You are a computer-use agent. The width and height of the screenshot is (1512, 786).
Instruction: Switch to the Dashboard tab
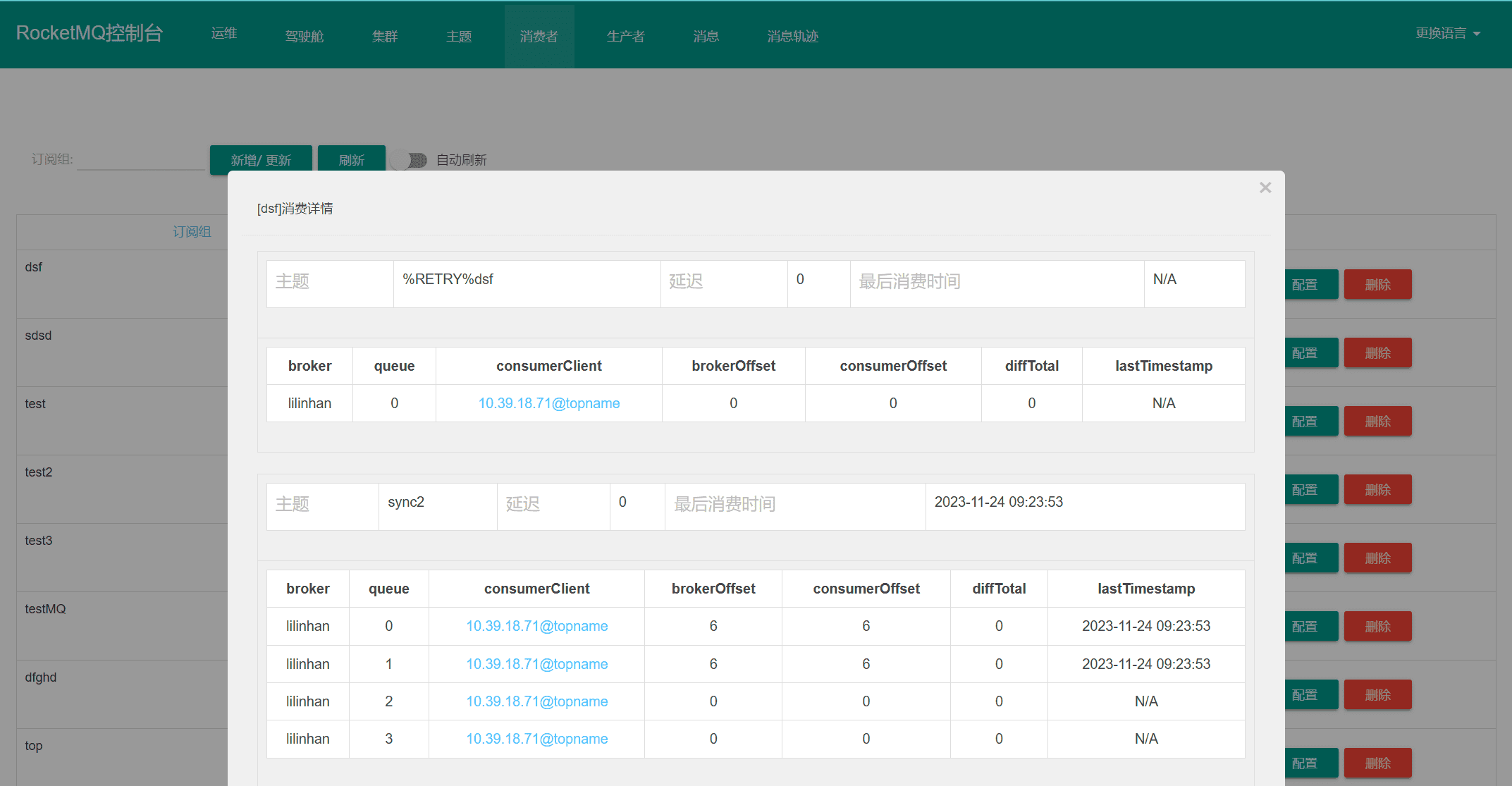pyautogui.click(x=304, y=36)
